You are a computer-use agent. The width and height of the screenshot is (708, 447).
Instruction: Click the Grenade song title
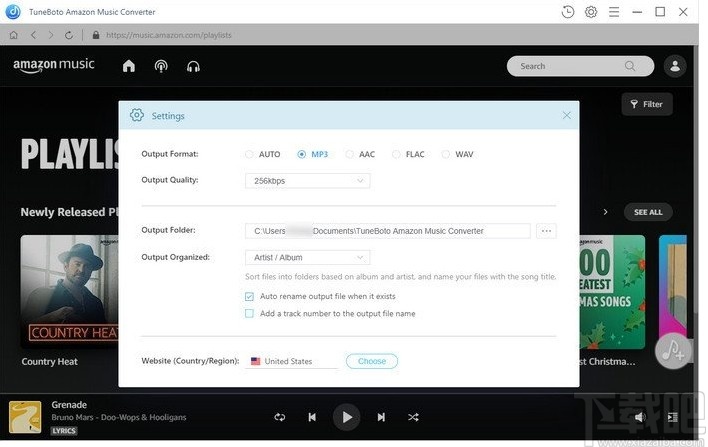[x=69, y=405]
